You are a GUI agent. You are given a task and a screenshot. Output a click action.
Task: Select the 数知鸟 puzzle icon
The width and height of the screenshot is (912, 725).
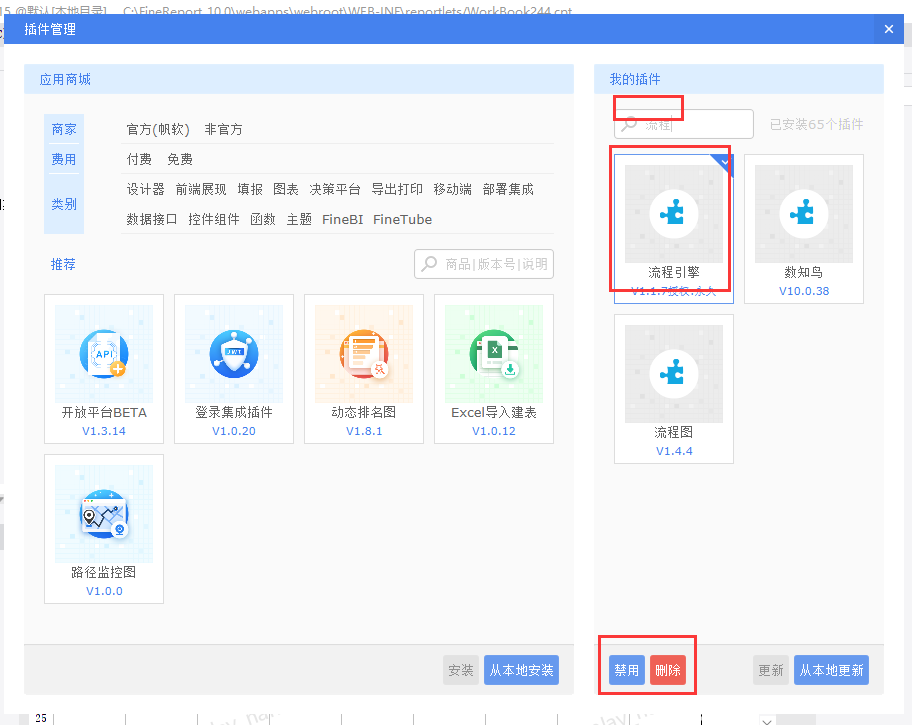pos(804,214)
